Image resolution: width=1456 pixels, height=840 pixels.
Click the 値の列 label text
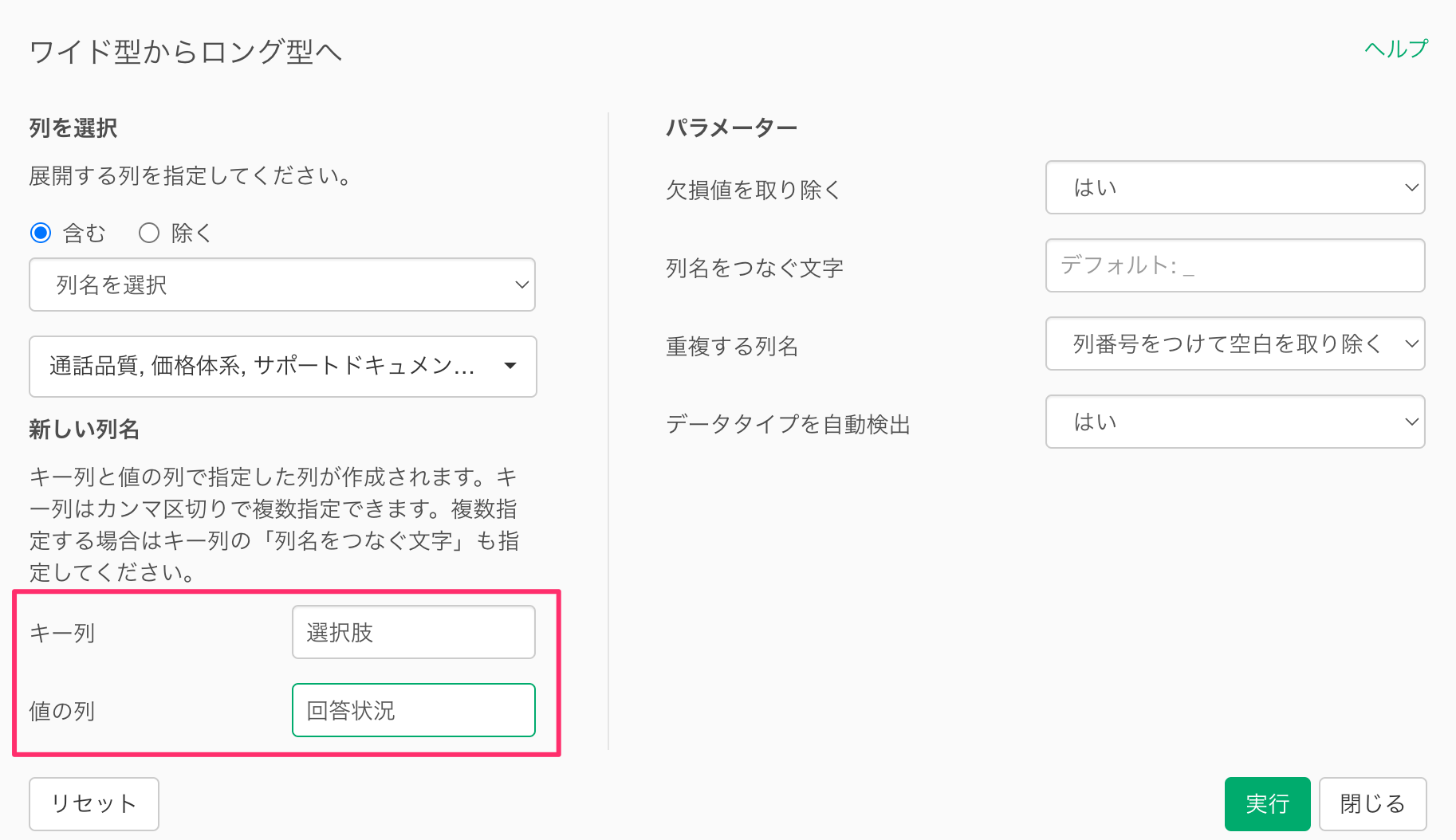pos(62,711)
